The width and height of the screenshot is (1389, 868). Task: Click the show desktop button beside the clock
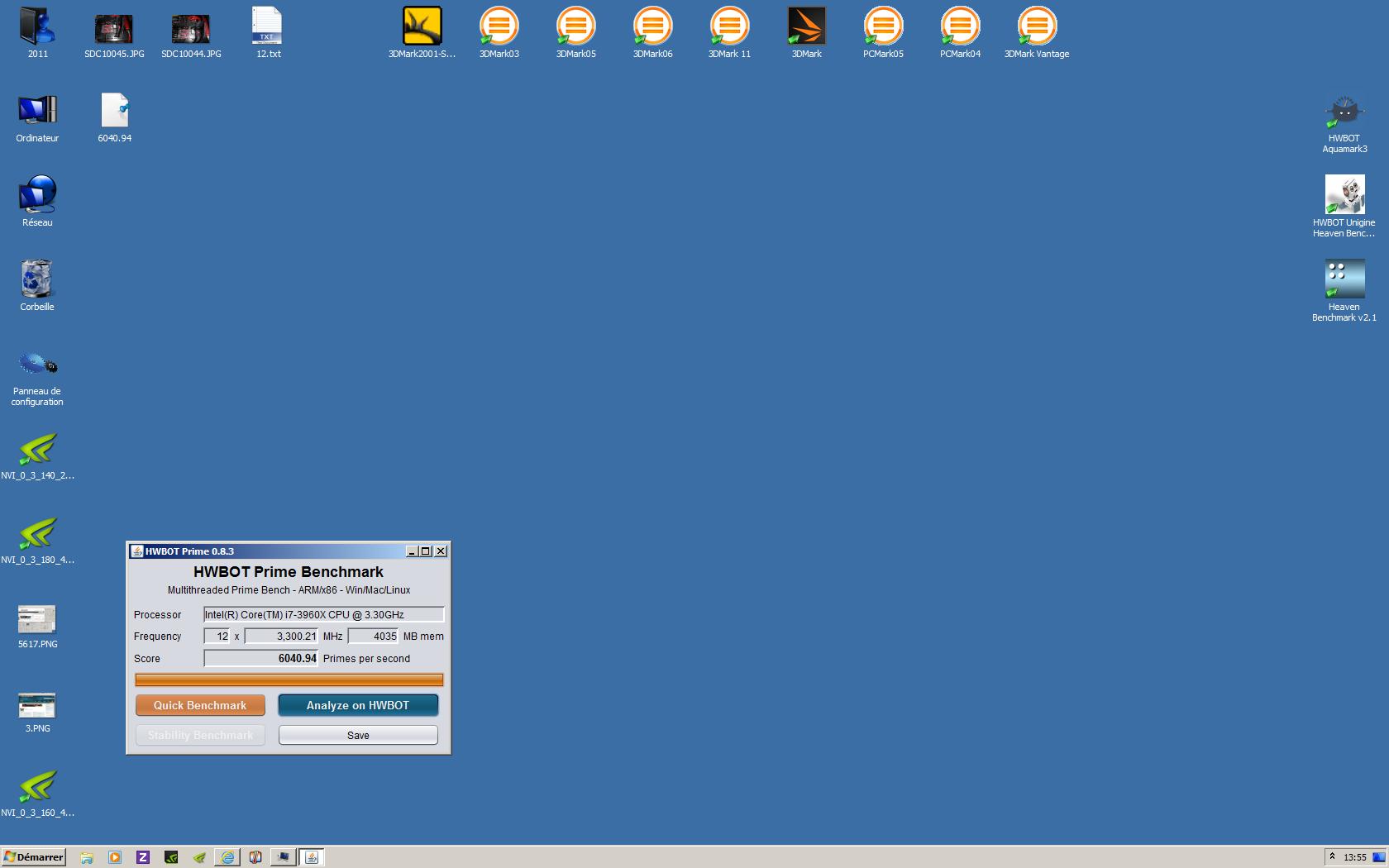[1379, 857]
